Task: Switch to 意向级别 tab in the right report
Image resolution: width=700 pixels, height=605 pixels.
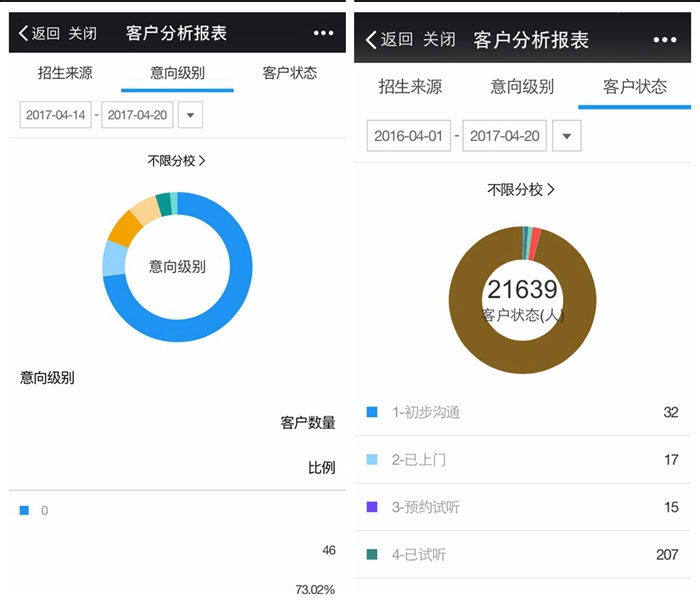Action: (521, 87)
